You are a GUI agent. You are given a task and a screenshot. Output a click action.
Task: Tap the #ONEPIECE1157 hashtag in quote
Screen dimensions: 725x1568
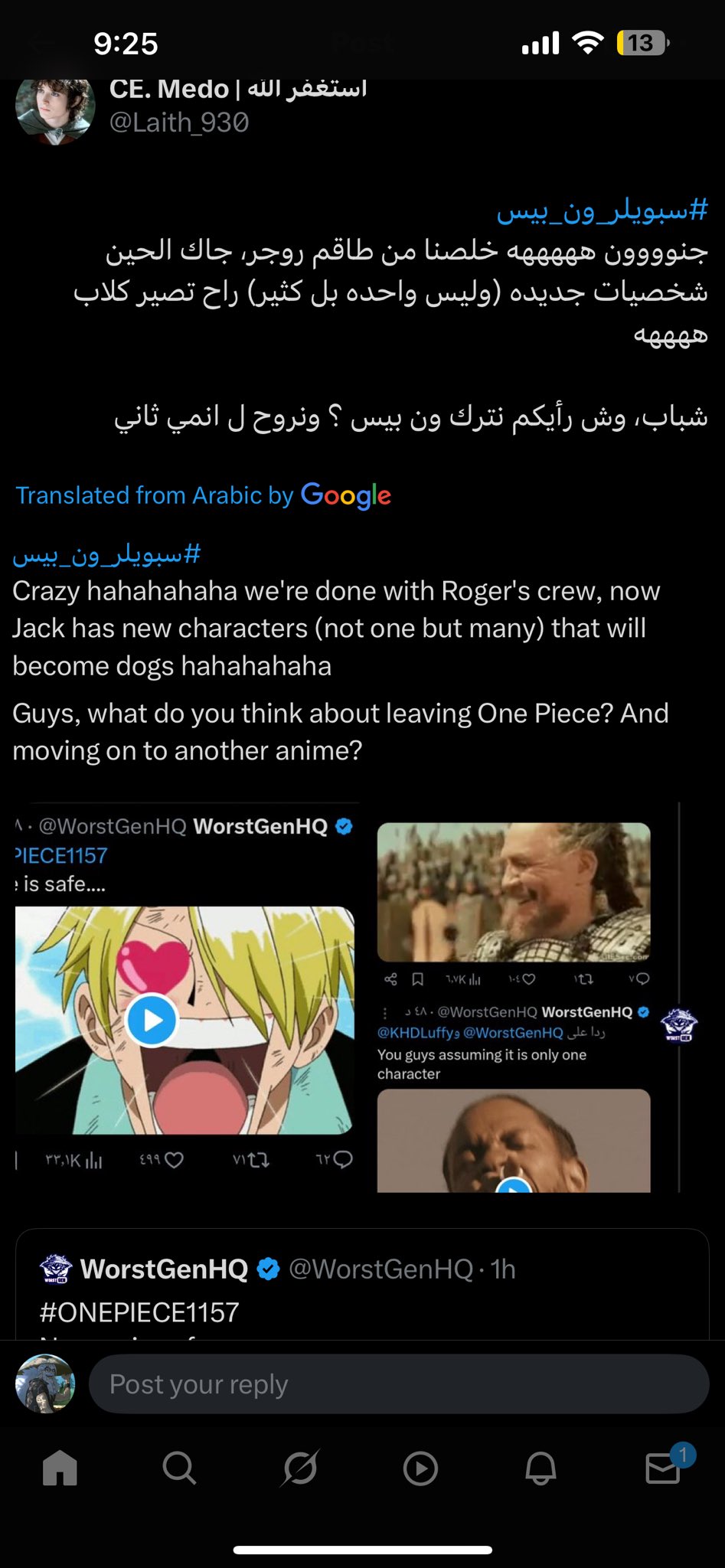(x=139, y=1312)
